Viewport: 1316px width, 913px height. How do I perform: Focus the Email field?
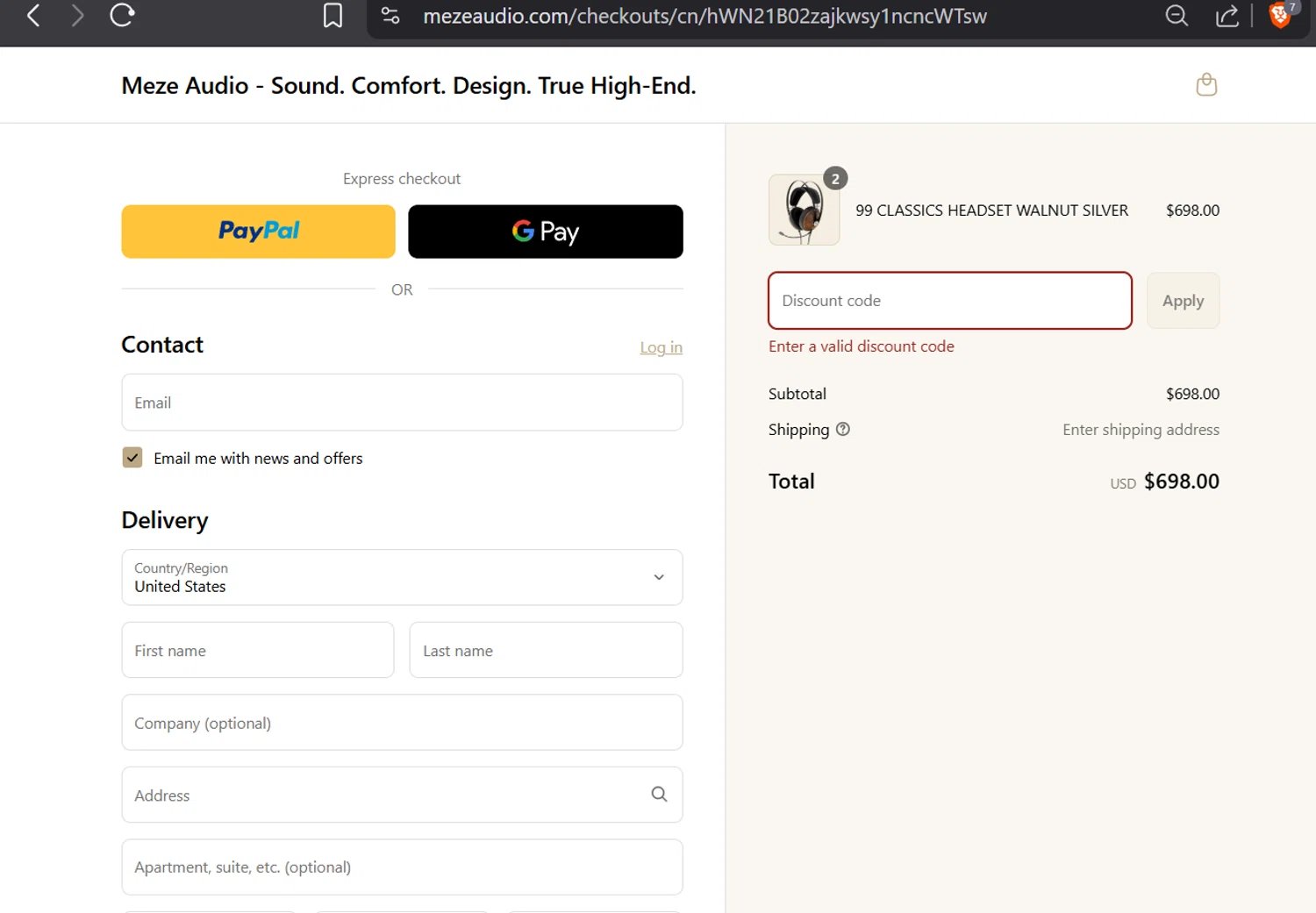[x=402, y=403]
